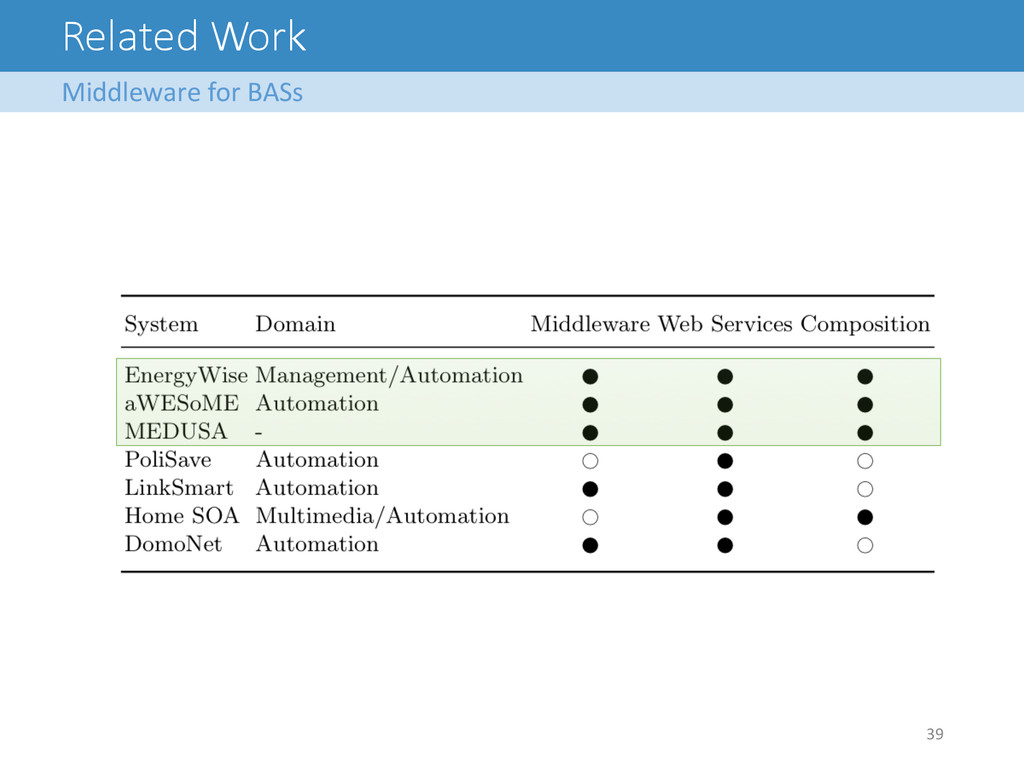Image resolution: width=1024 pixels, height=768 pixels.
Task: Click aWESoME's filled Composition dot
Action: coord(865,405)
